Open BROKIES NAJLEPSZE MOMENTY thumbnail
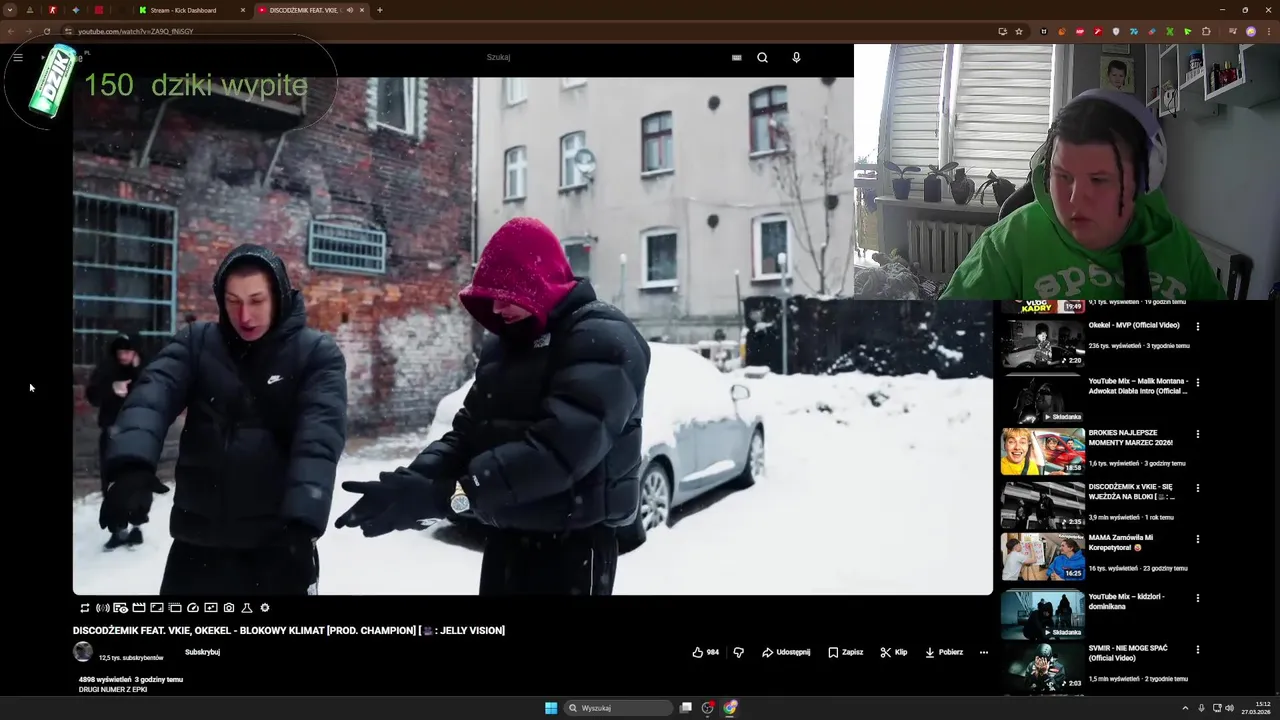The image size is (1280, 720). (x=1043, y=451)
